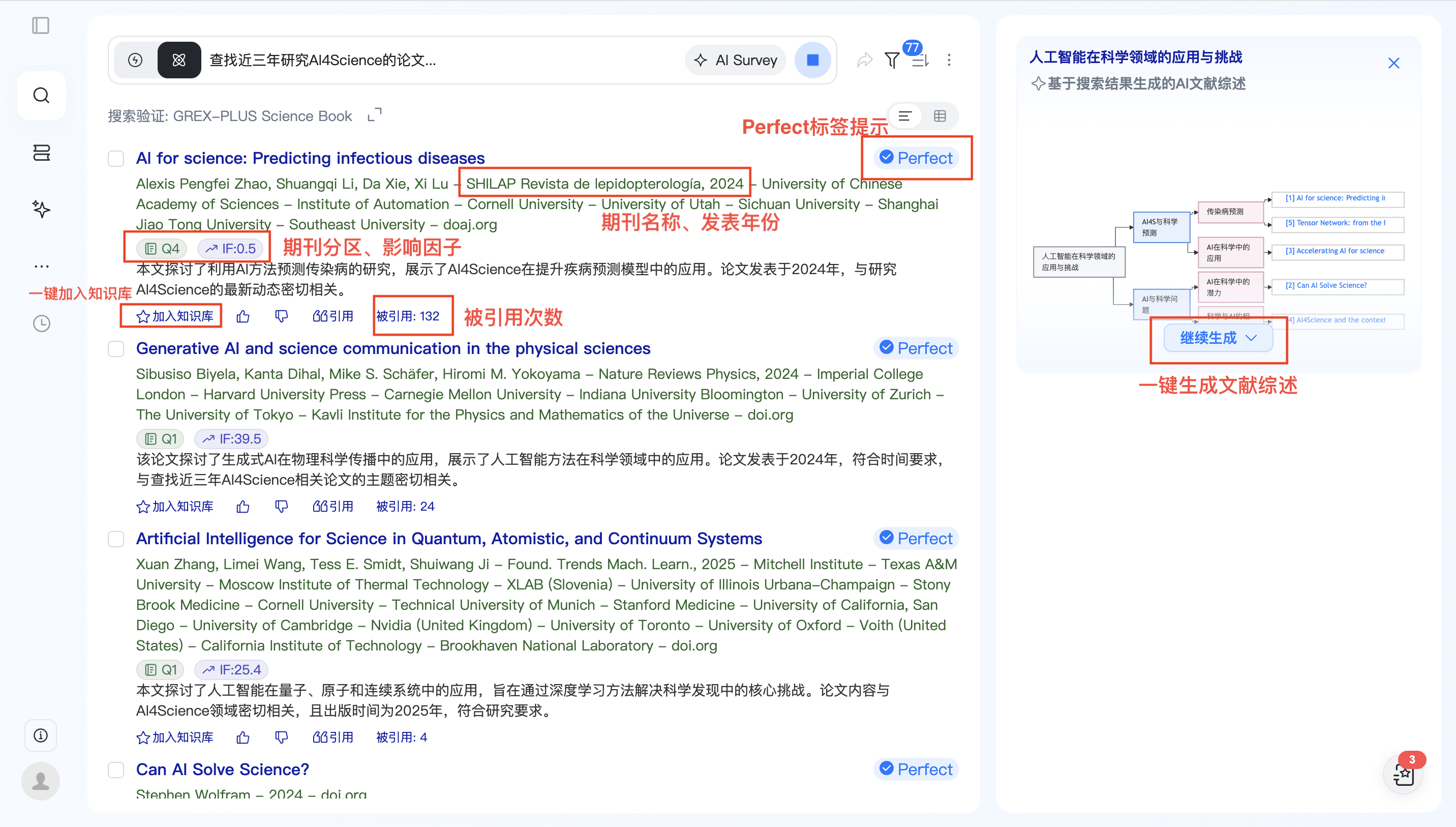Open the filter funnel icon

(x=892, y=60)
